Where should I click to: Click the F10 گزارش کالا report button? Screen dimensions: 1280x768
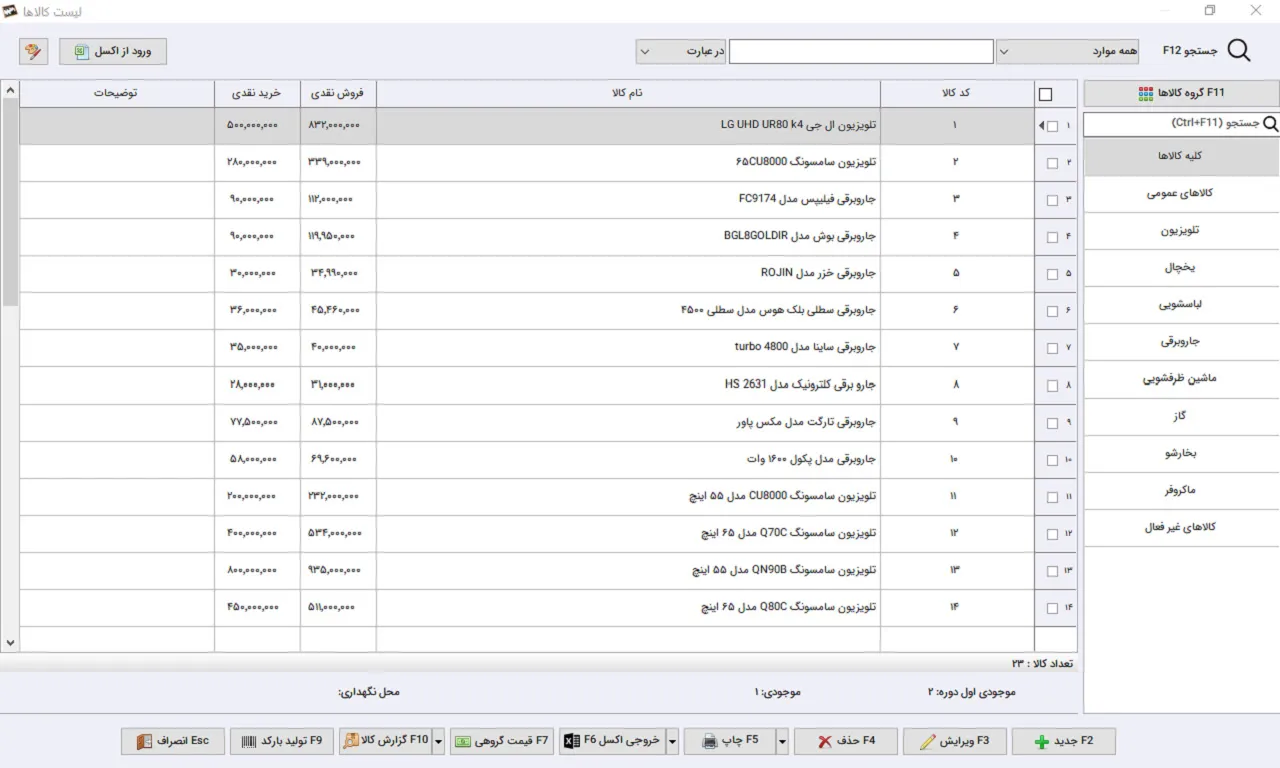pyautogui.click(x=385, y=741)
